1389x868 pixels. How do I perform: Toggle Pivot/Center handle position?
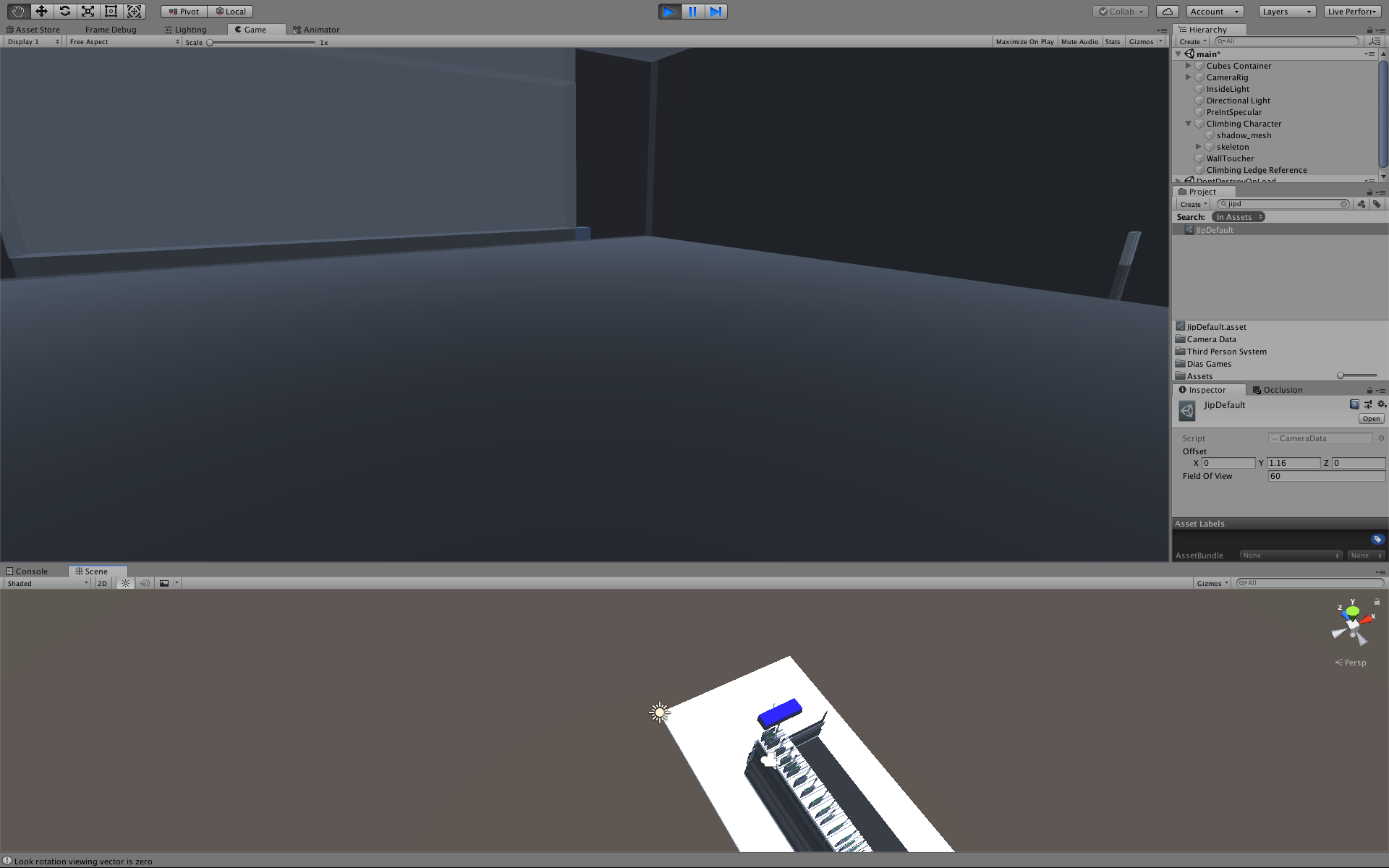coord(184,12)
